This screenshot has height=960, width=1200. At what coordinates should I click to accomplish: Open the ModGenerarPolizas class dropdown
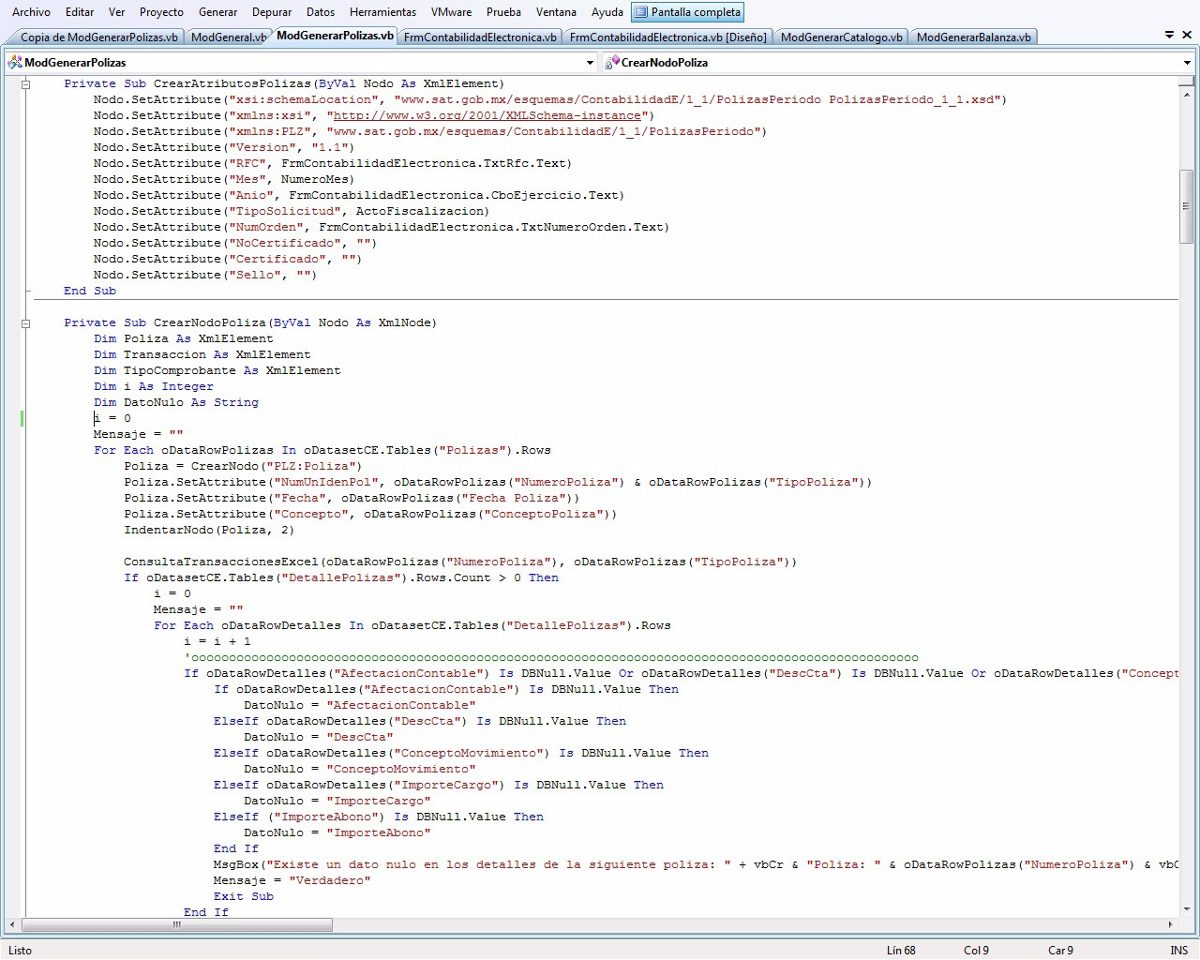click(x=590, y=62)
